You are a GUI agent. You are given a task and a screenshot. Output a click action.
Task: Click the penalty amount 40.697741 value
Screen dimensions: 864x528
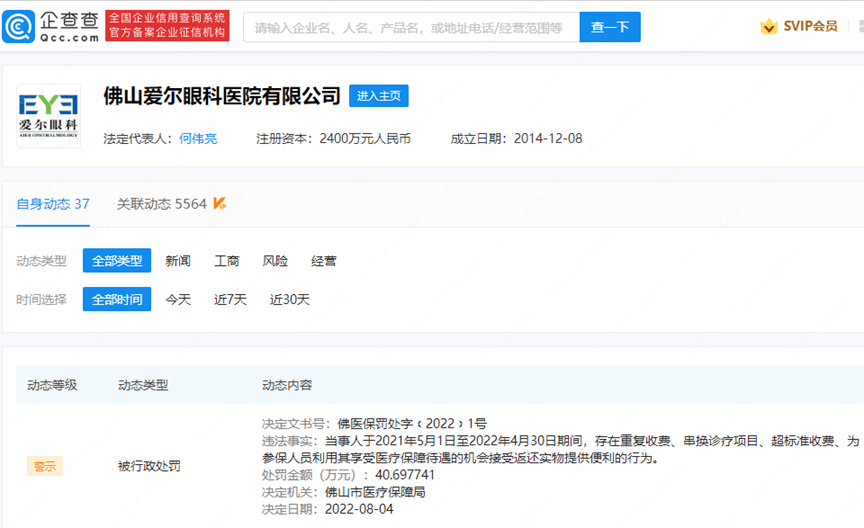(405, 475)
